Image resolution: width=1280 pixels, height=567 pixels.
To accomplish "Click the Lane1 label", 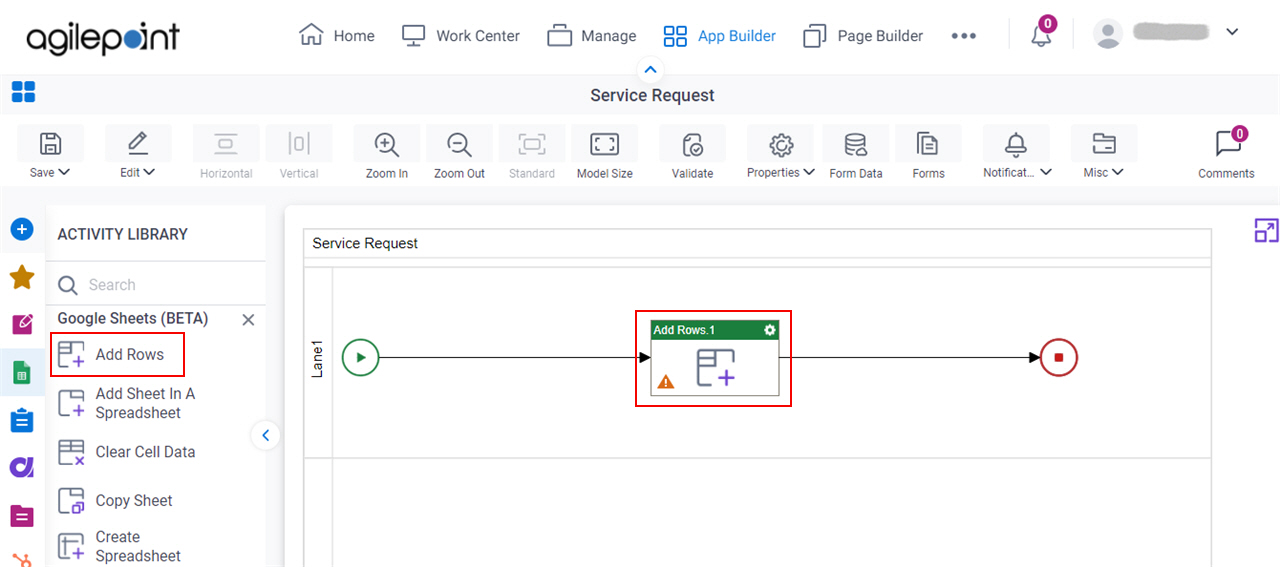I will 318,358.
